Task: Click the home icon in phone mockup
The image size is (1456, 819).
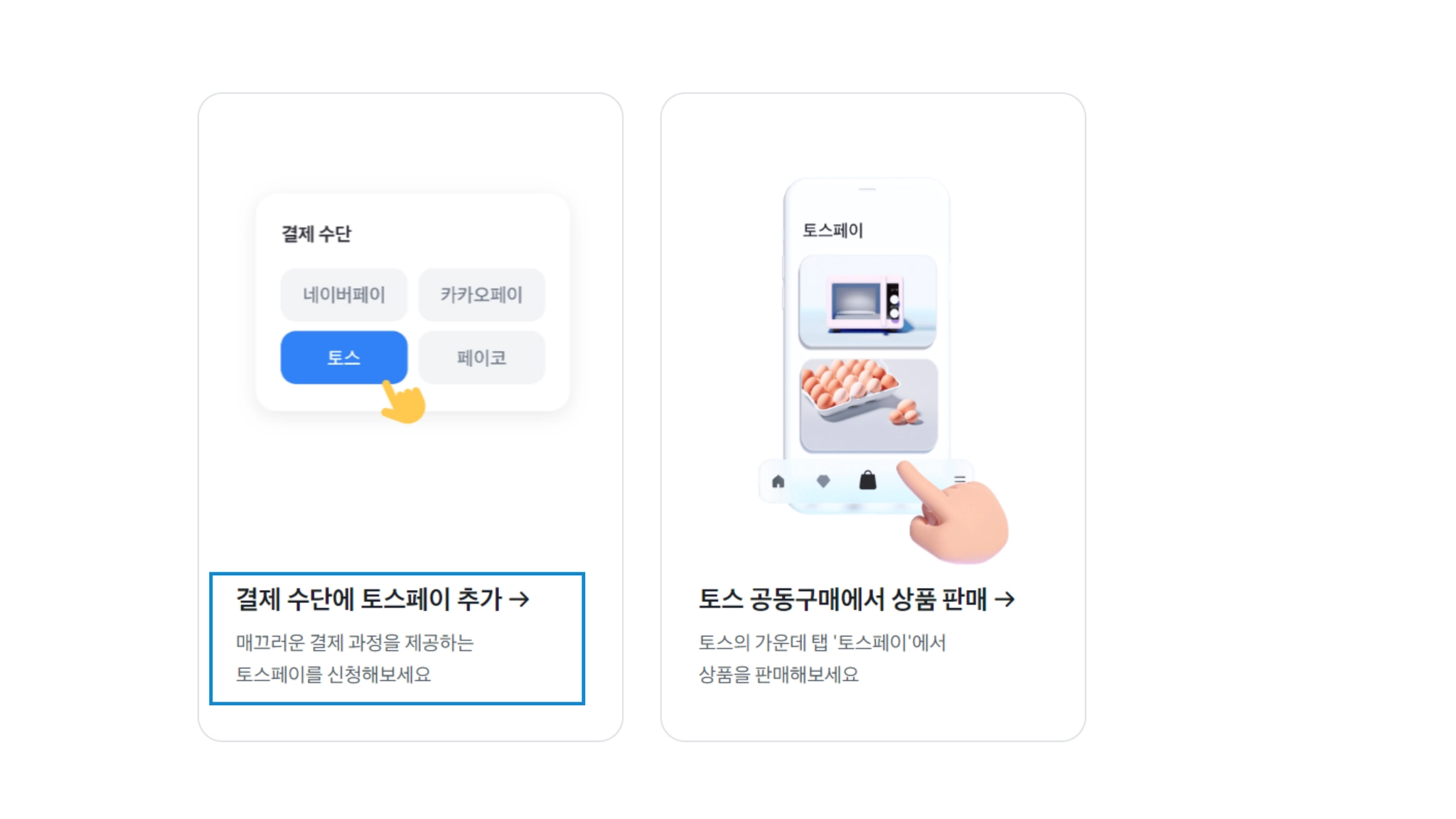Action: (x=778, y=481)
